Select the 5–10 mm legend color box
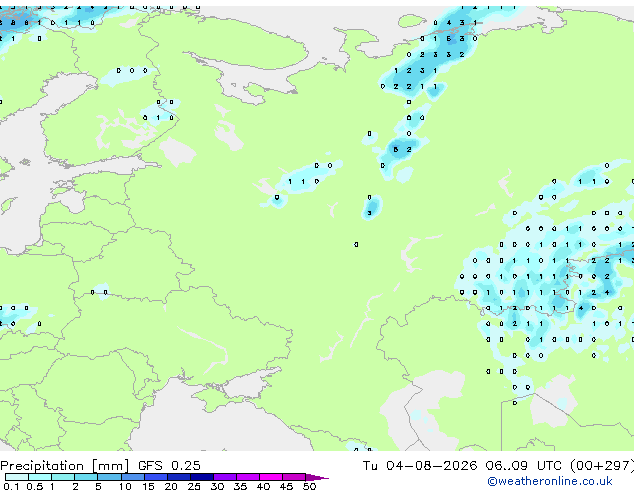 click(x=109, y=477)
